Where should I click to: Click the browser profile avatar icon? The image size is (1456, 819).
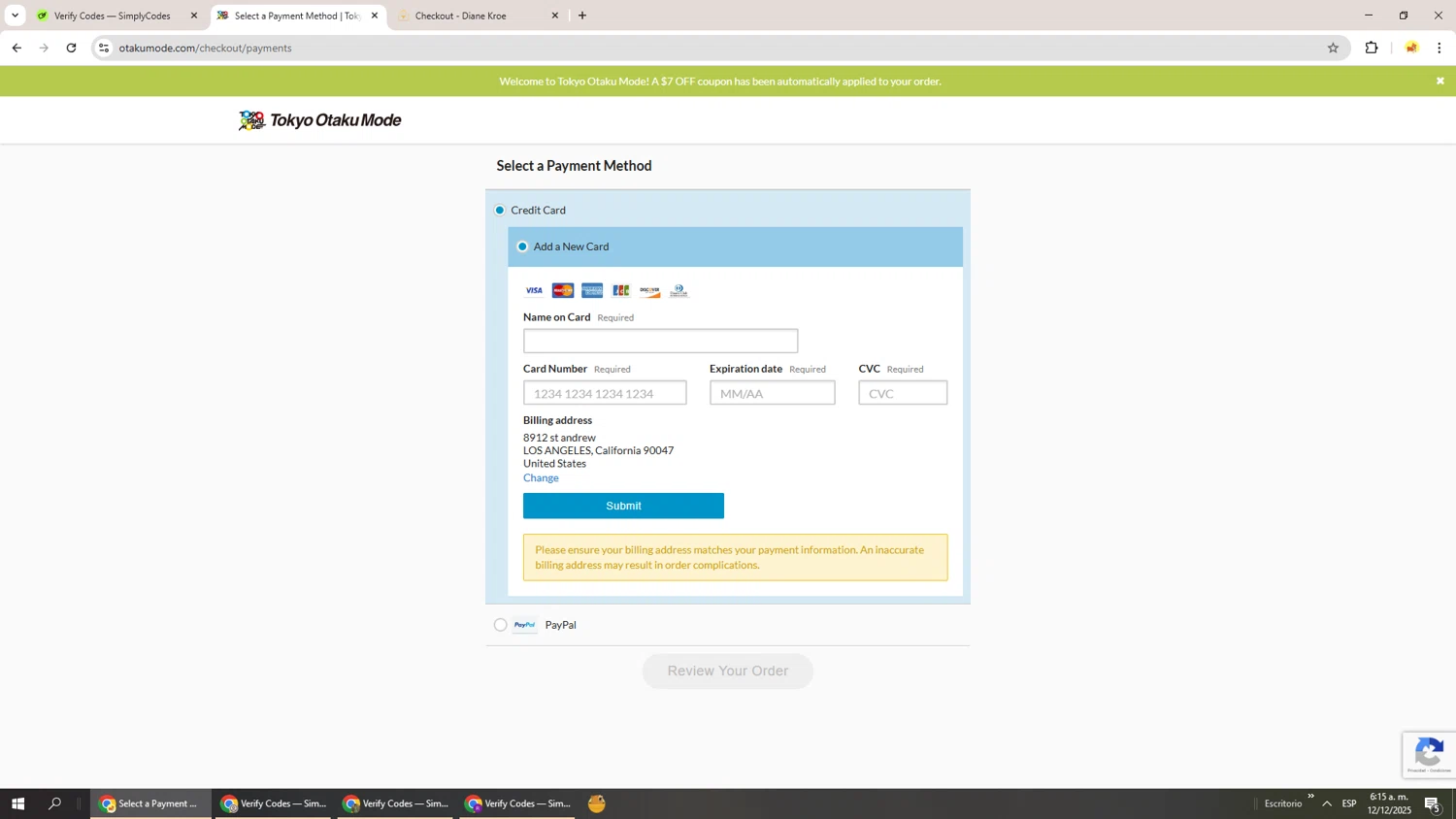(1411, 48)
